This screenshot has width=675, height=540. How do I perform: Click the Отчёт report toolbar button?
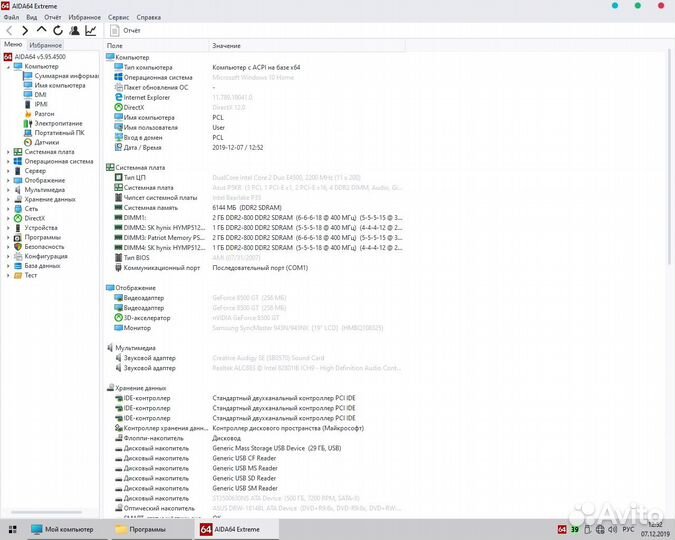[125, 31]
